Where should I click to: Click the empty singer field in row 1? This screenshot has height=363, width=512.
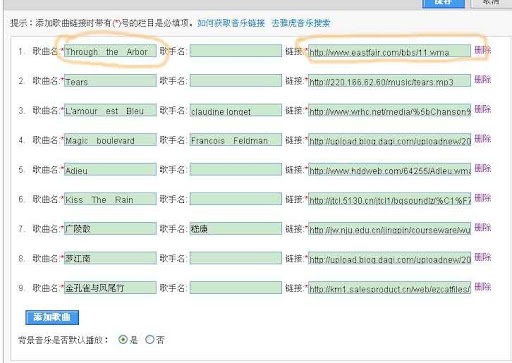(x=236, y=51)
